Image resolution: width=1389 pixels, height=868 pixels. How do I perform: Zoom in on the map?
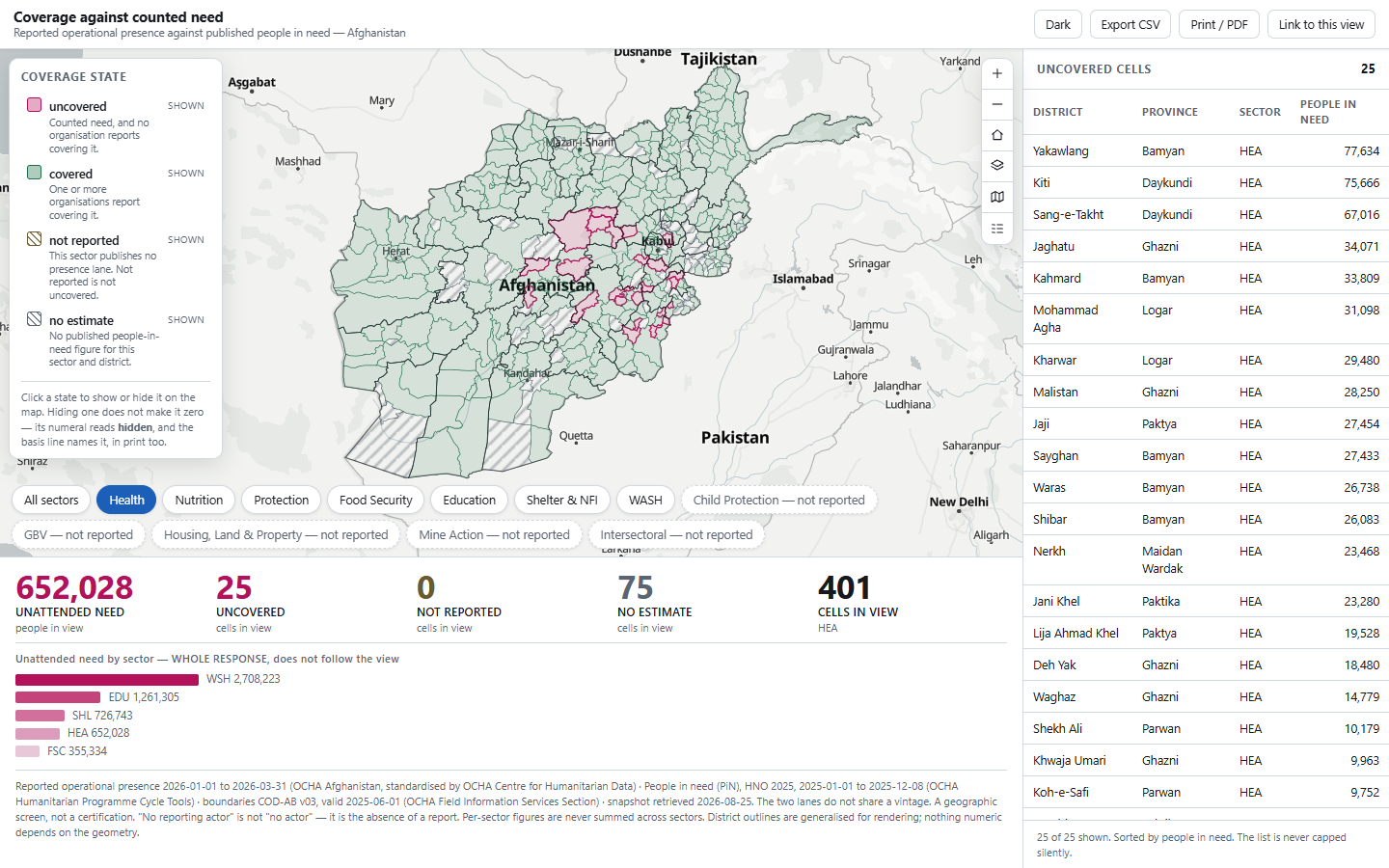click(x=997, y=73)
